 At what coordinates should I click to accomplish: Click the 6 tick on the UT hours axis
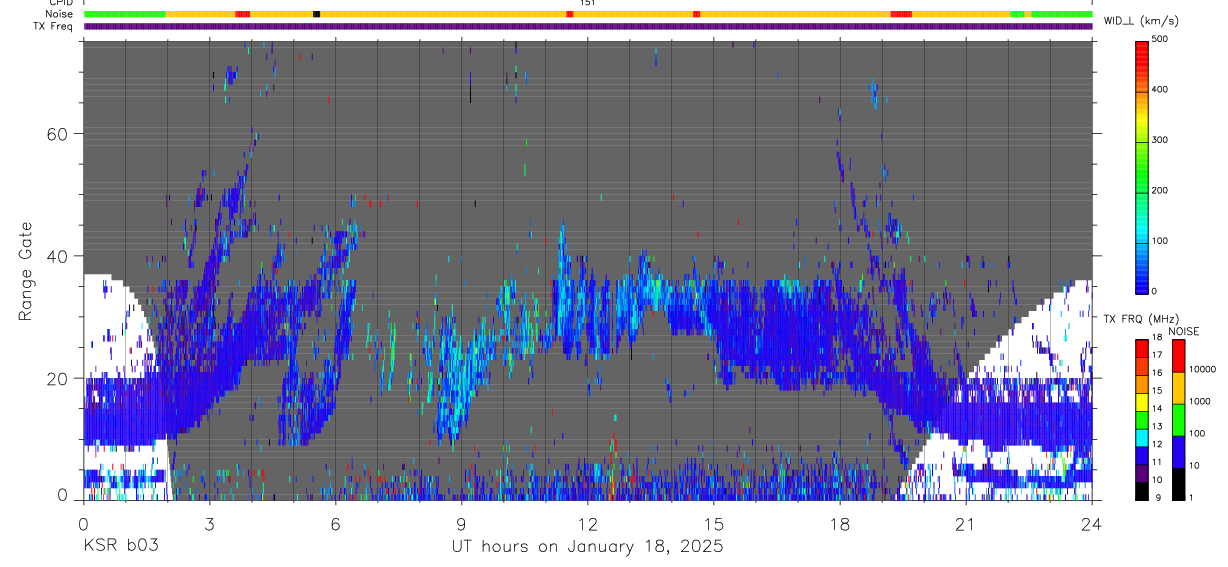click(335, 523)
